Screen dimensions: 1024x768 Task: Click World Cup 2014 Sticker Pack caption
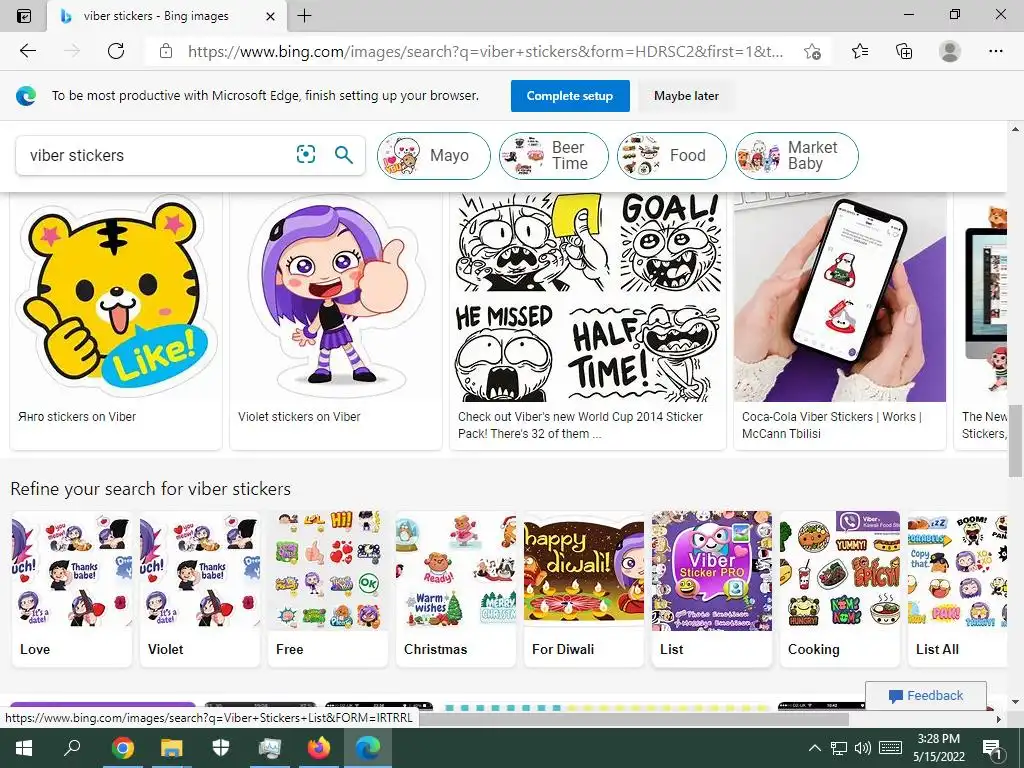(580, 425)
